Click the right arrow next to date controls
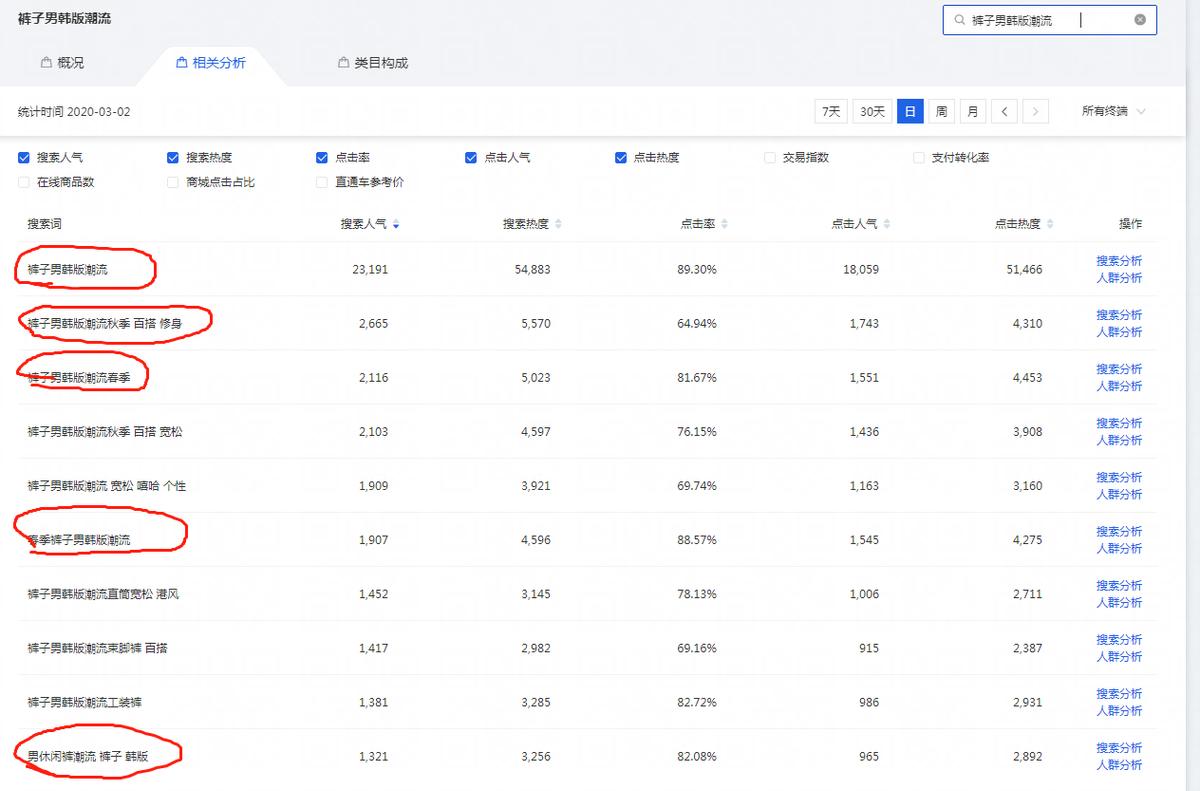Screen dimensions: 1200x791 [x=1036, y=111]
